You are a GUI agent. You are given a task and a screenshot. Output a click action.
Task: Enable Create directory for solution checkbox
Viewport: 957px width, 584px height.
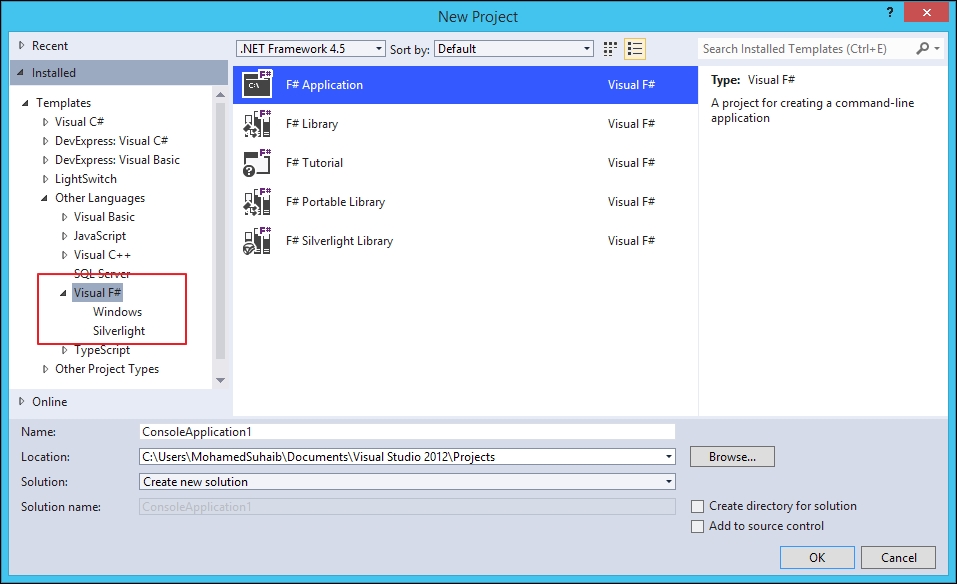[x=698, y=506]
